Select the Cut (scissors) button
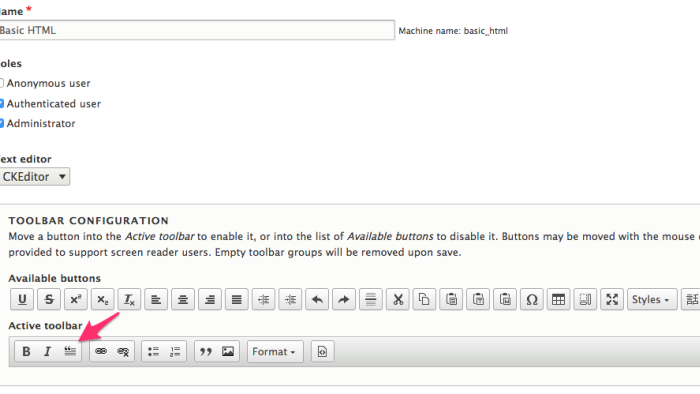The width and height of the screenshot is (700, 394). [397, 299]
